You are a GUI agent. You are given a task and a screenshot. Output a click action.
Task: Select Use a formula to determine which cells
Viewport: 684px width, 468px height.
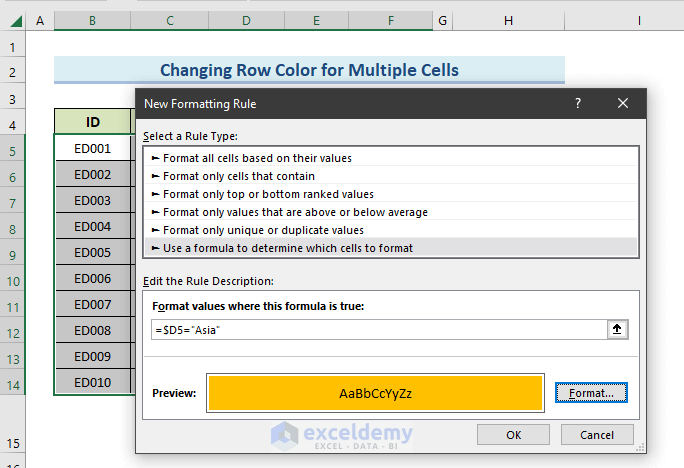390,248
